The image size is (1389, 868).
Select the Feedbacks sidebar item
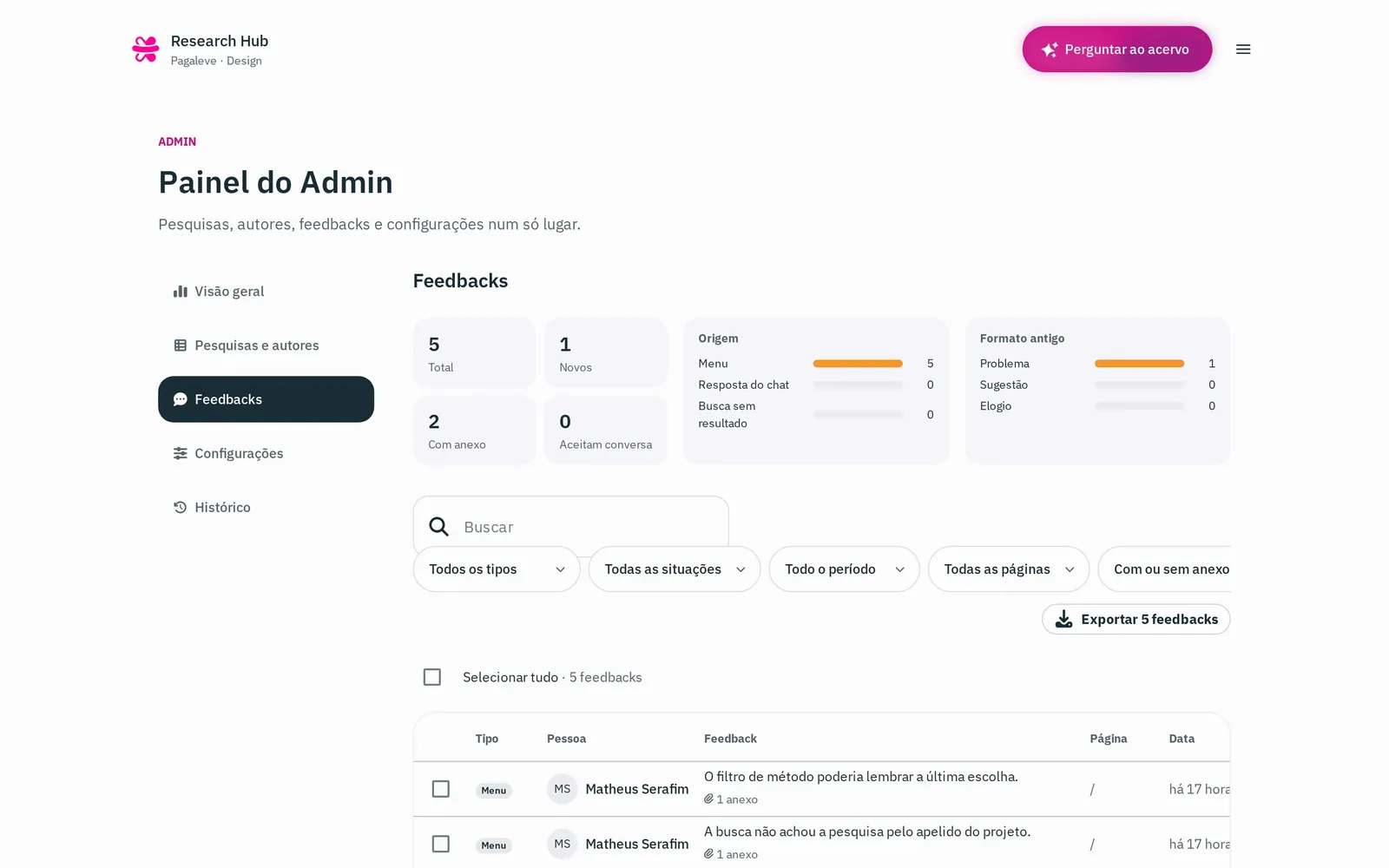click(266, 399)
